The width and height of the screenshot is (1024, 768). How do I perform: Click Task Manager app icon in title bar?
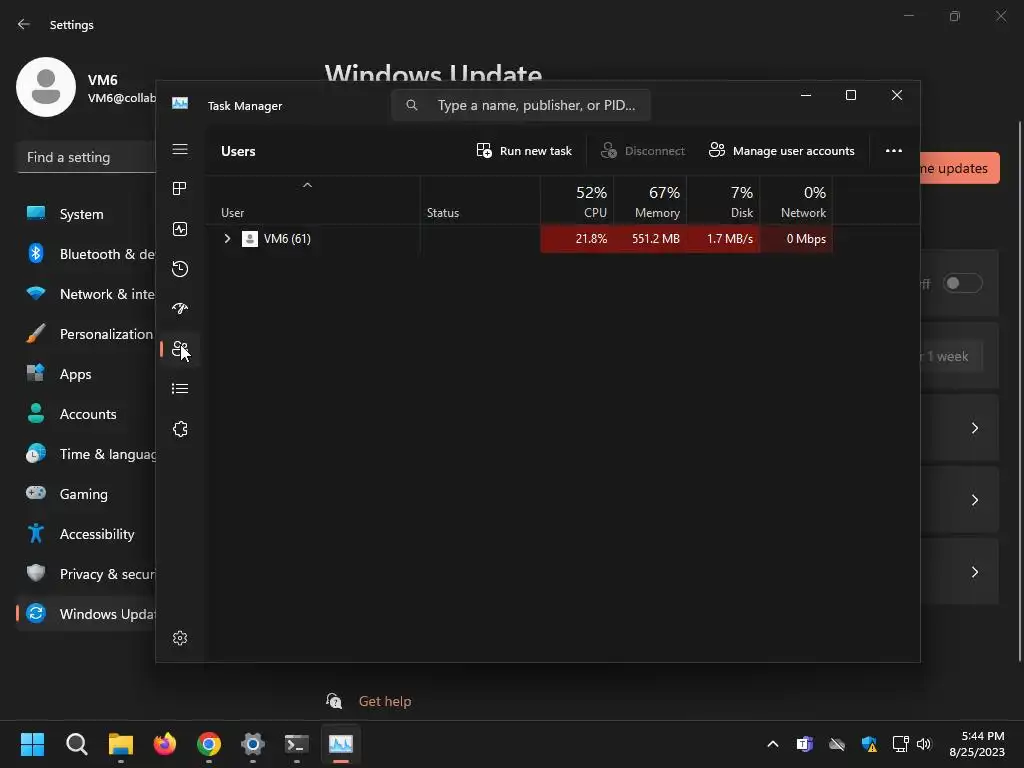pos(180,104)
